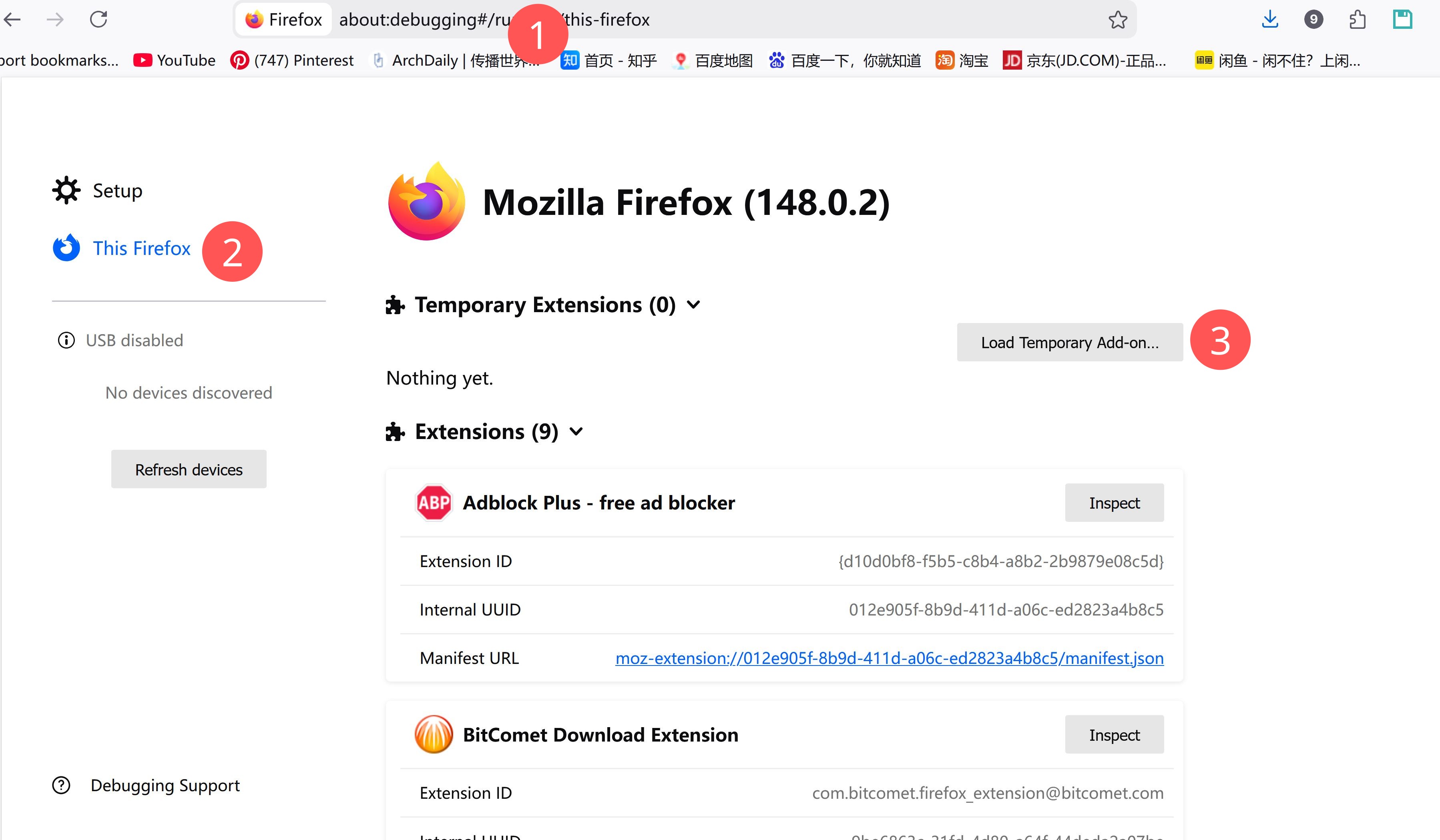The height and width of the screenshot is (840, 1440).
Task: Inspect the BitComet Download Extension
Action: [x=1114, y=735]
